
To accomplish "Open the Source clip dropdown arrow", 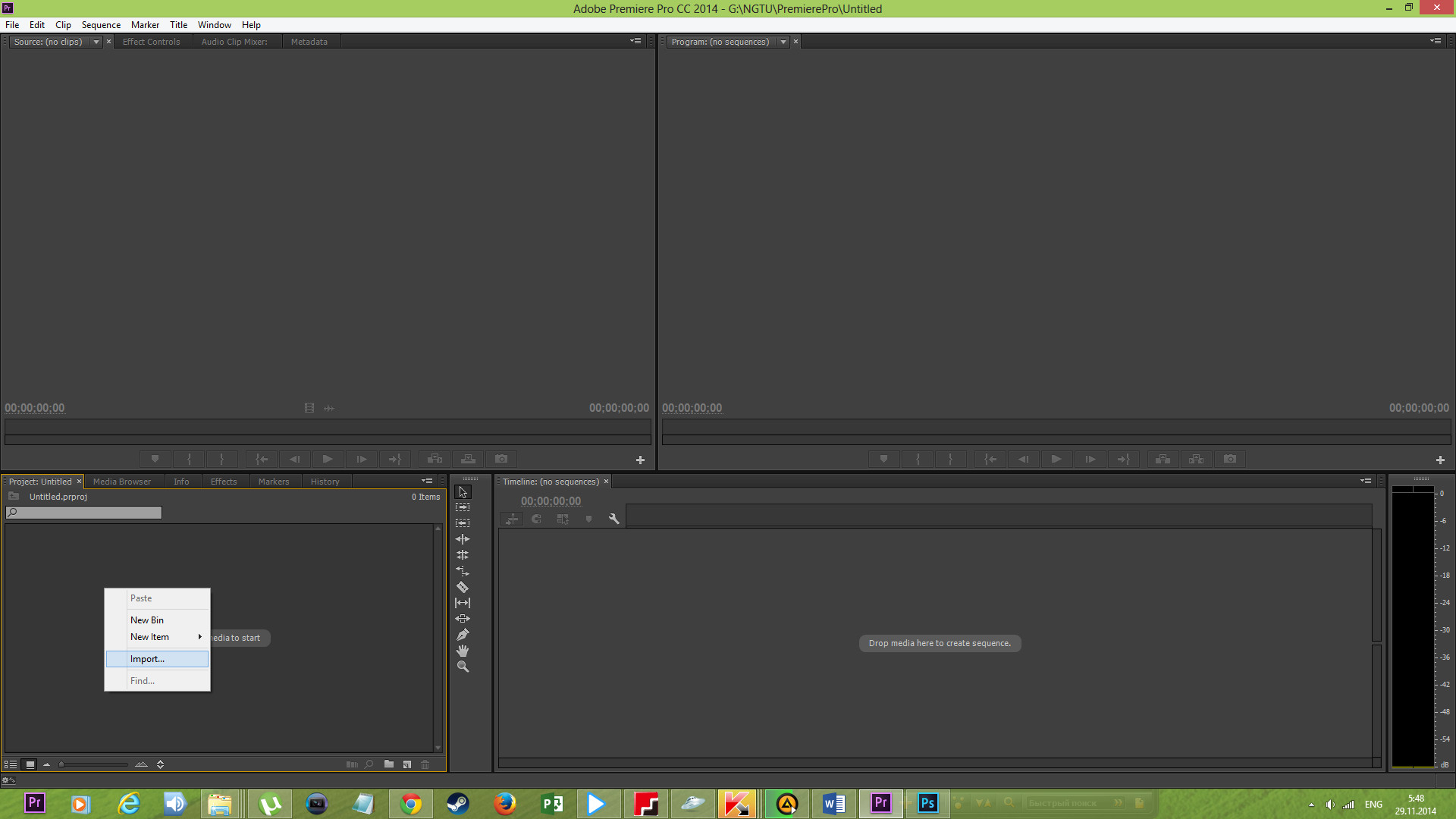I will [x=96, y=42].
